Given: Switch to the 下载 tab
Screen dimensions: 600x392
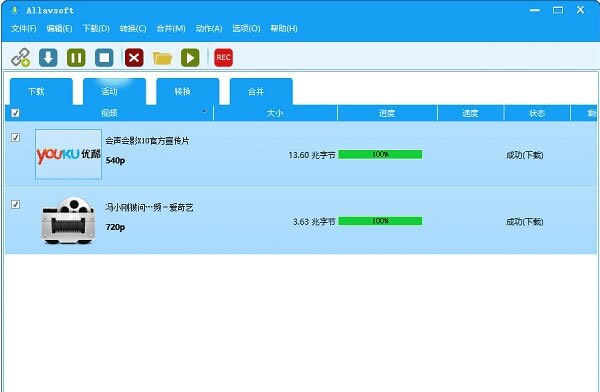Looking at the screenshot, I should [41, 91].
